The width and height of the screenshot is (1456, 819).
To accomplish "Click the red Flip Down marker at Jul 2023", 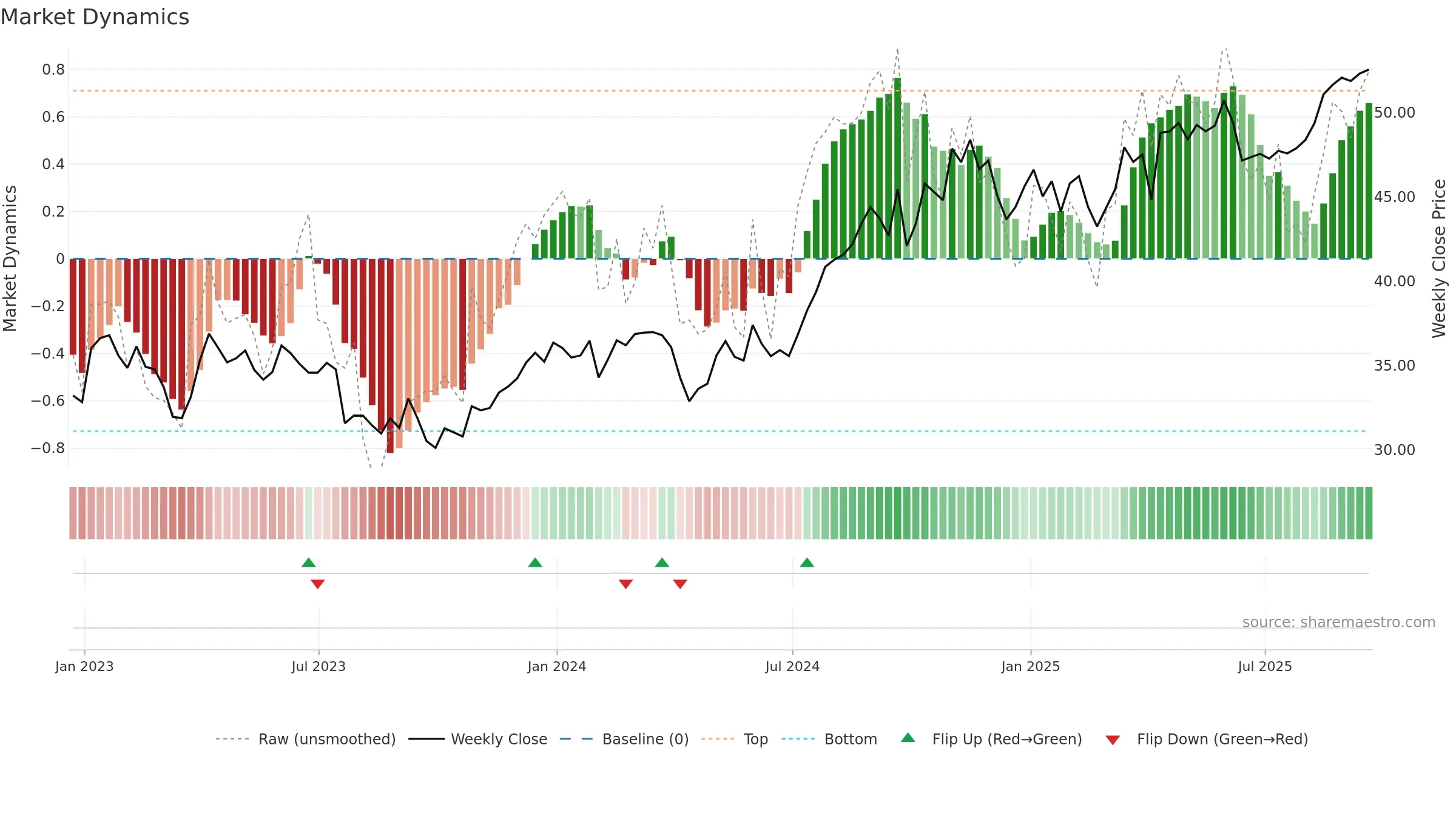I will coord(318,584).
